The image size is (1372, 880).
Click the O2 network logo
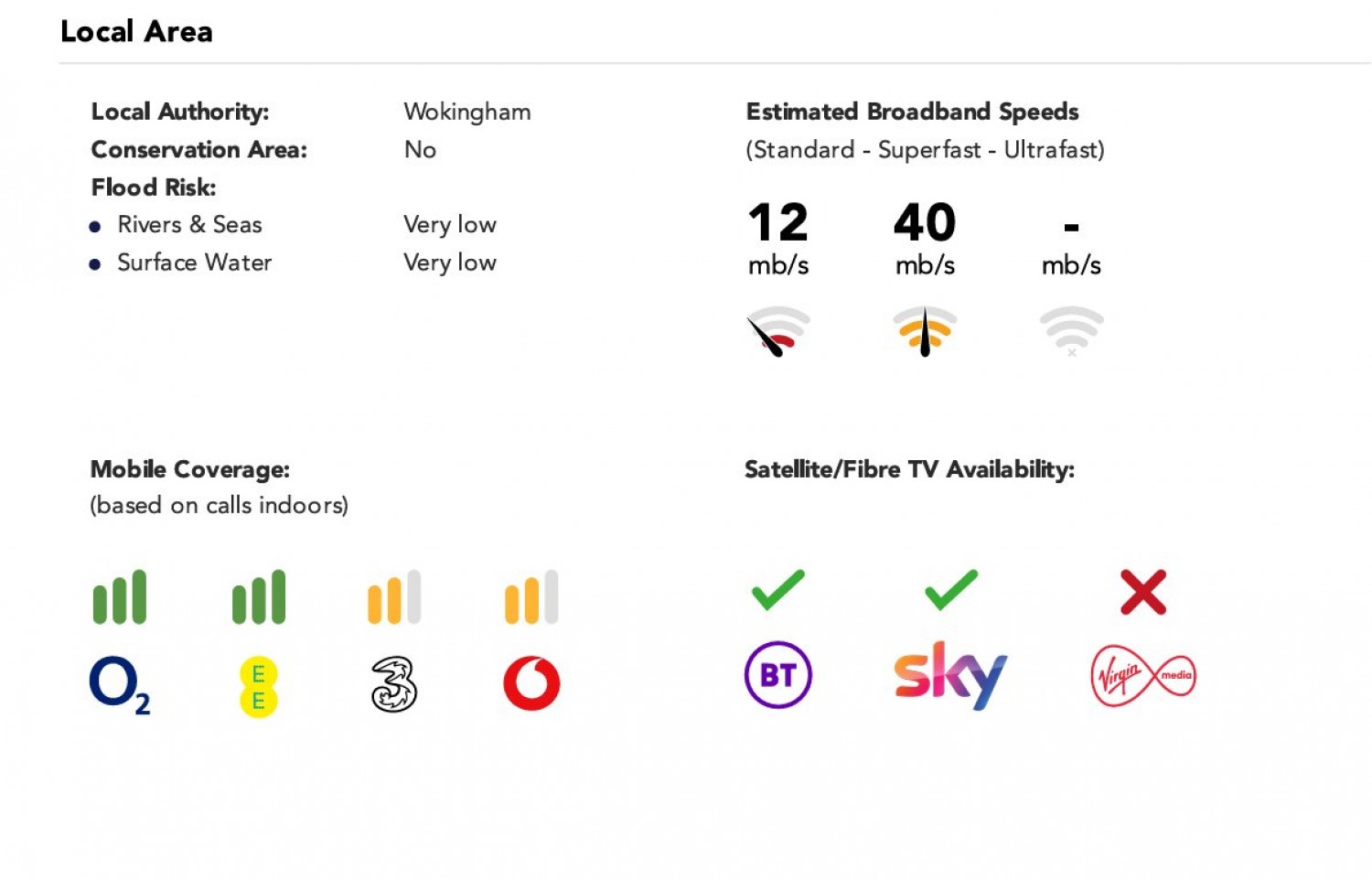[x=119, y=685]
